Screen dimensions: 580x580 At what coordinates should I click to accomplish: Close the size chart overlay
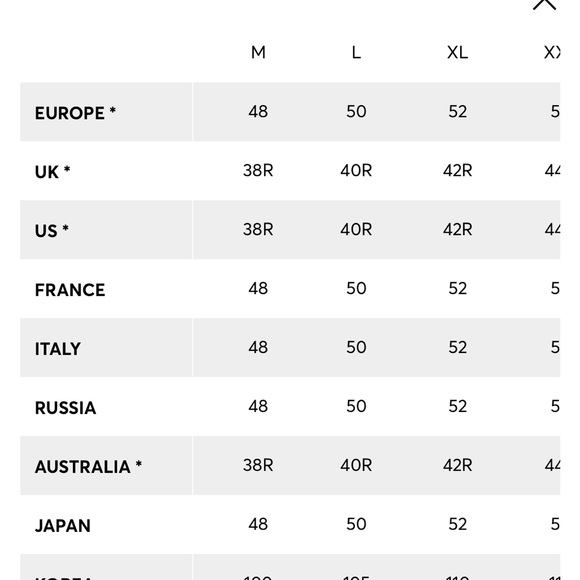pyautogui.click(x=544, y=4)
